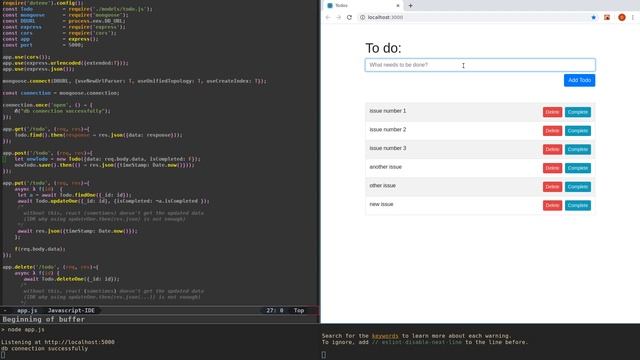Click the 'const port = 5000' code line

(x=43, y=45)
